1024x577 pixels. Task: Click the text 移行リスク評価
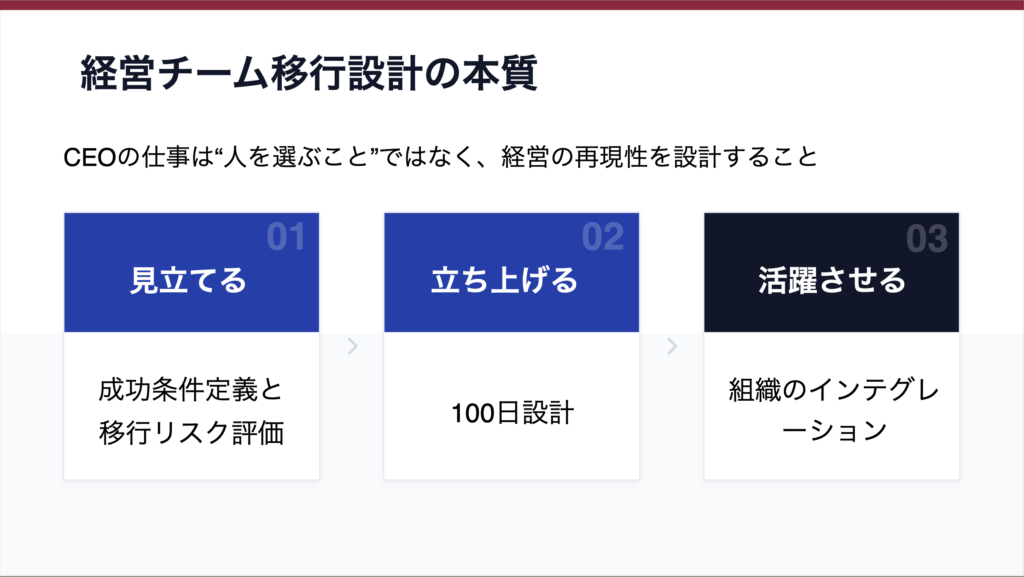[x=191, y=433]
